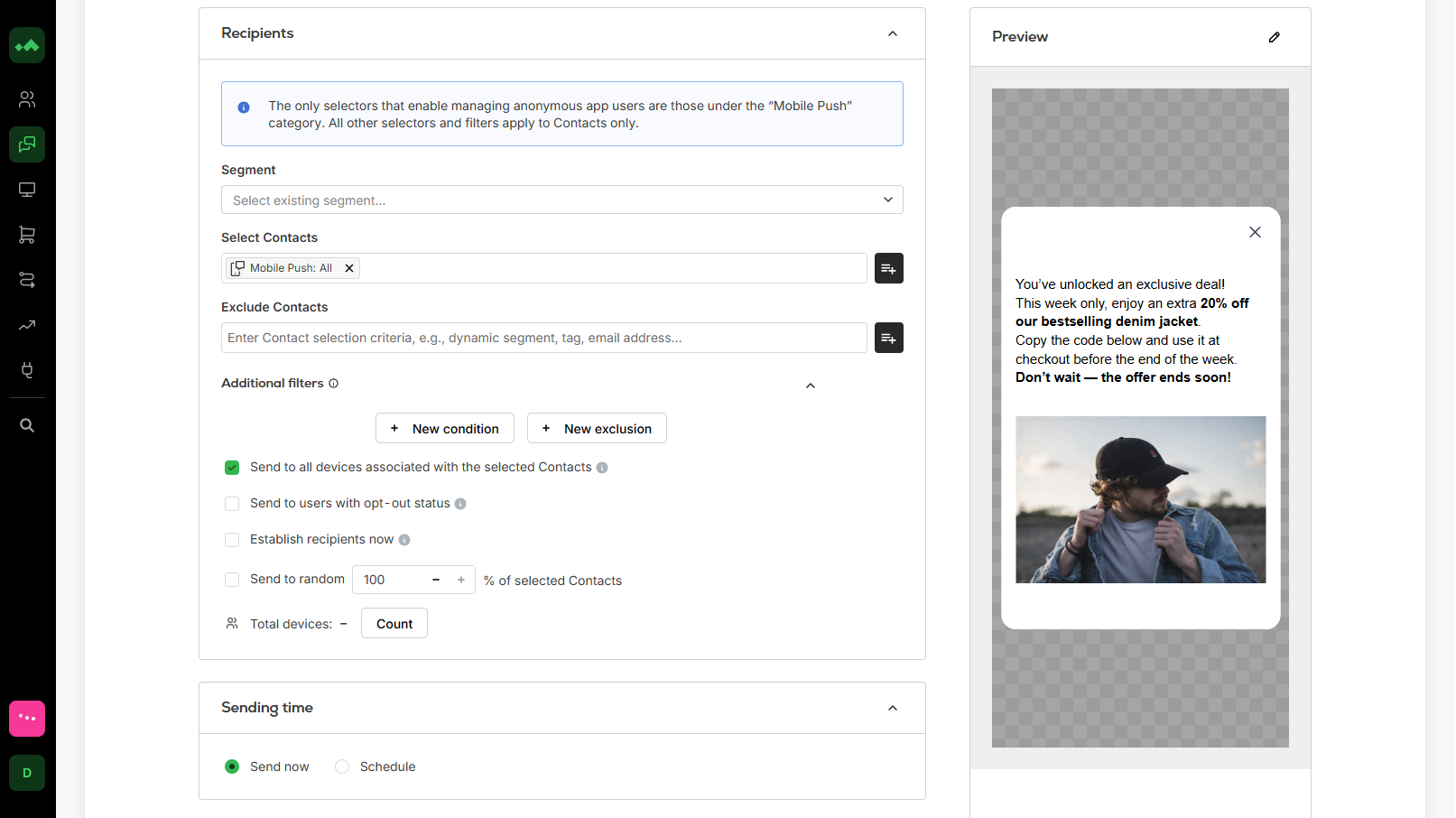Edit the preview with pencil icon
Screen dimensions: 1456x818
coord(1275,37)
